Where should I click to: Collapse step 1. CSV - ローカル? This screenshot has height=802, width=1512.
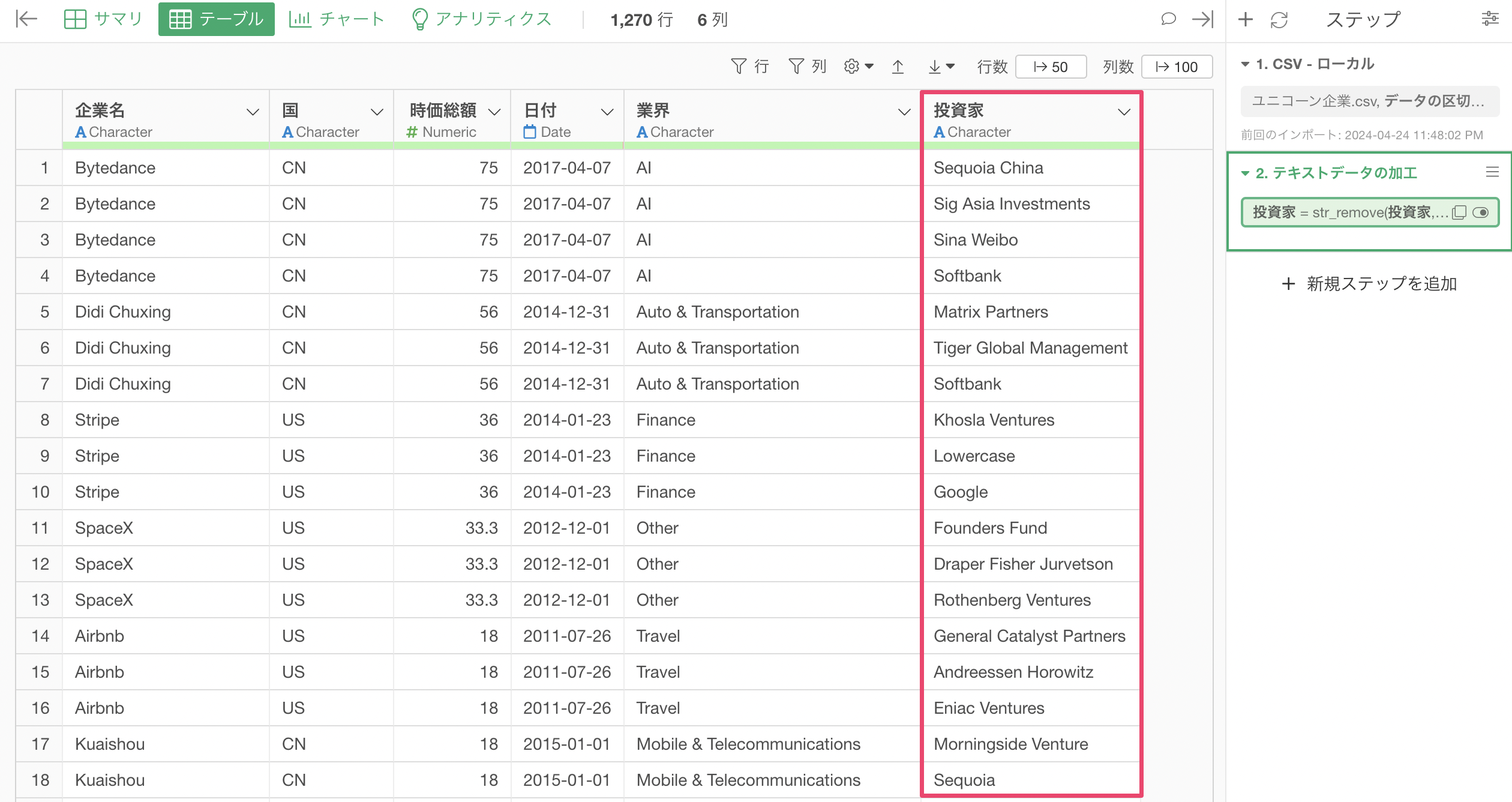pyautogui.click(x=1245, y=64)
